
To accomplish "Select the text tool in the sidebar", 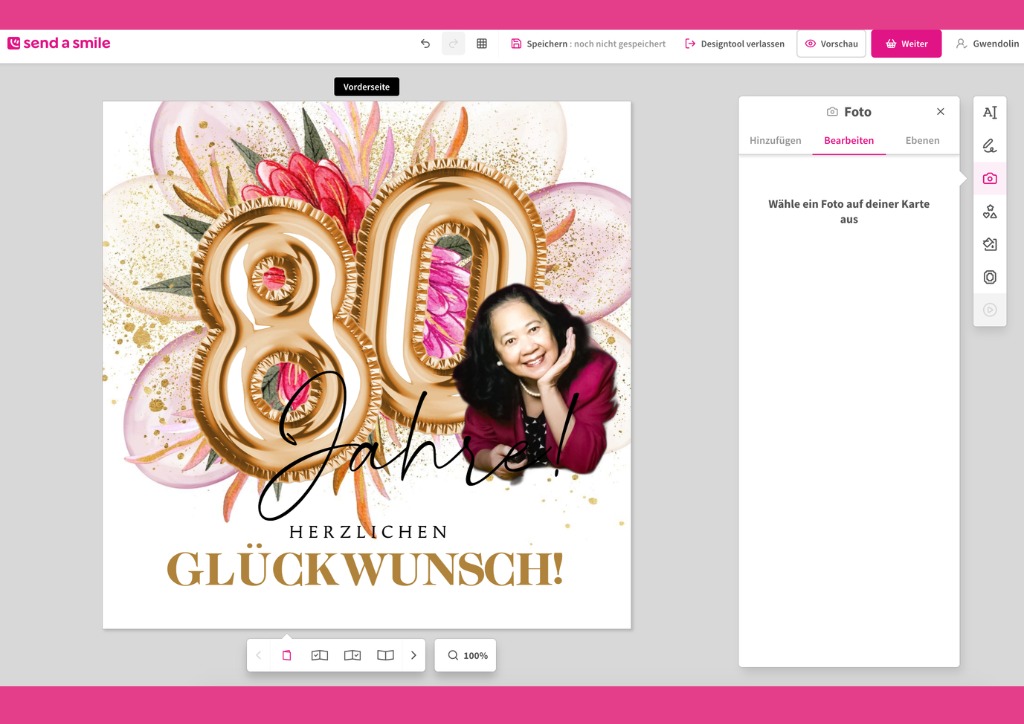I will point(989,112).
